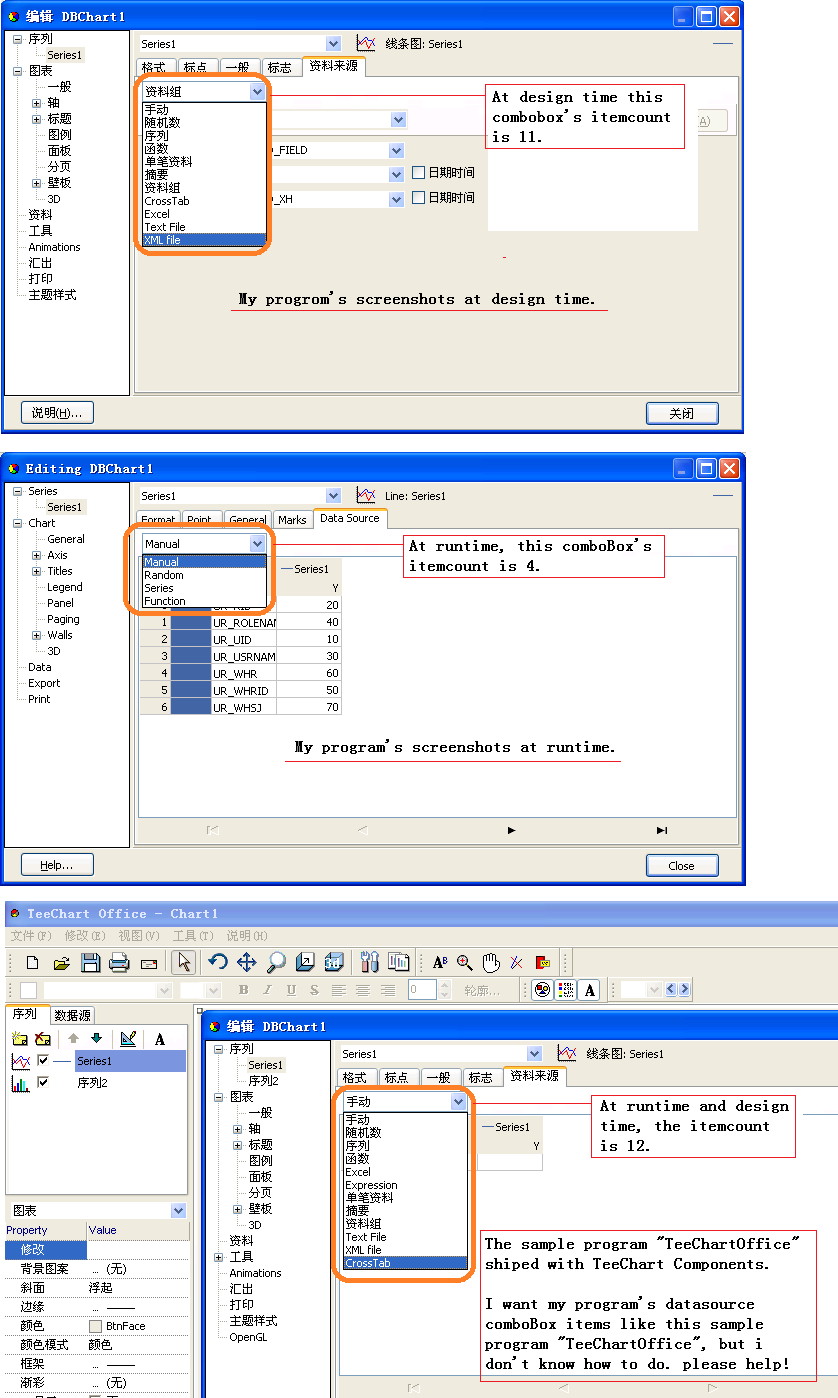Toggle the 日期时间 checkbox beside the _XH field

tap(419, 197)
